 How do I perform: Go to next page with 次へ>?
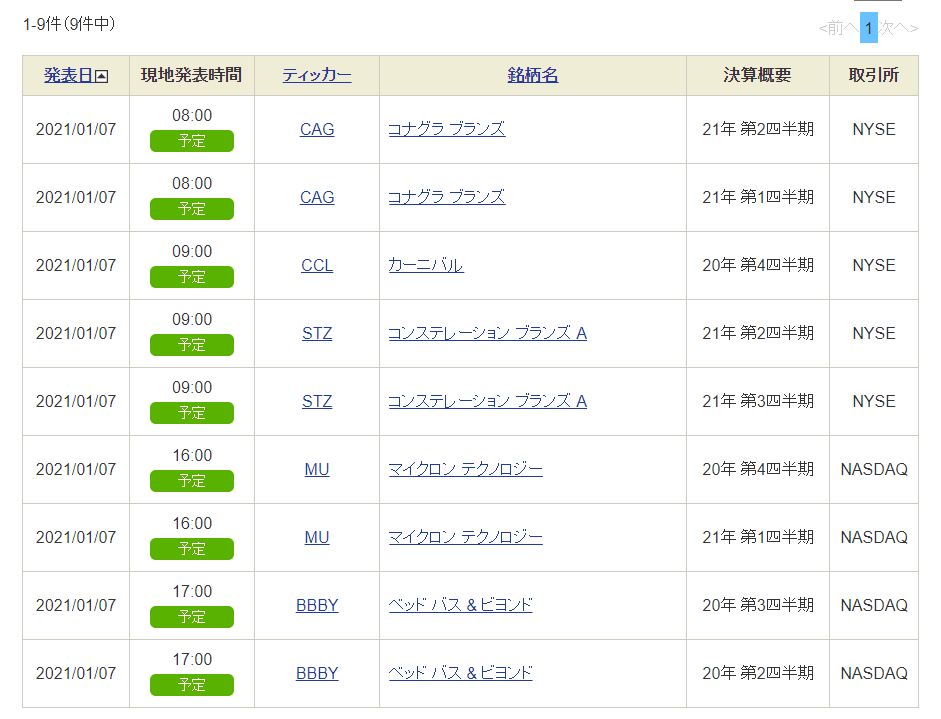click(x=899, y=28)
